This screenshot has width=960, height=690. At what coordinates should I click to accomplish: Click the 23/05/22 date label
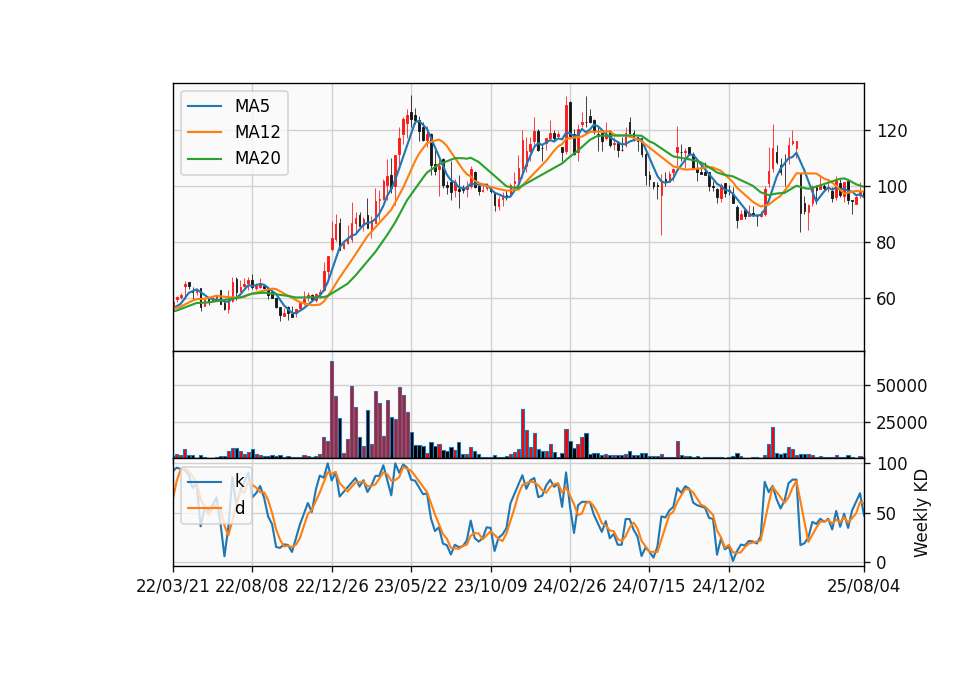(x=411, y=586)
